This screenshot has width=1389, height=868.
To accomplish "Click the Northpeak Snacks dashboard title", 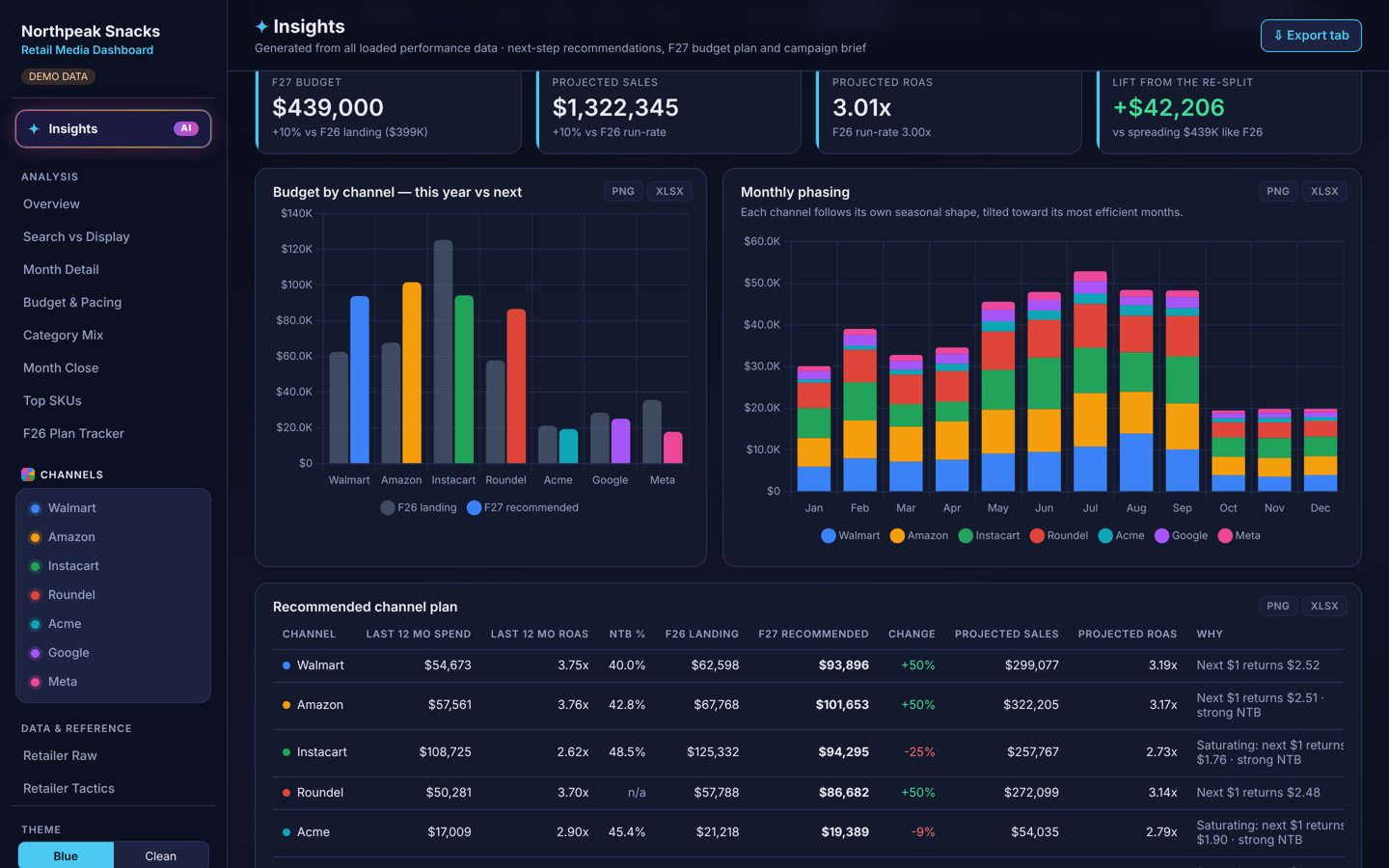I will pos(91,32).
